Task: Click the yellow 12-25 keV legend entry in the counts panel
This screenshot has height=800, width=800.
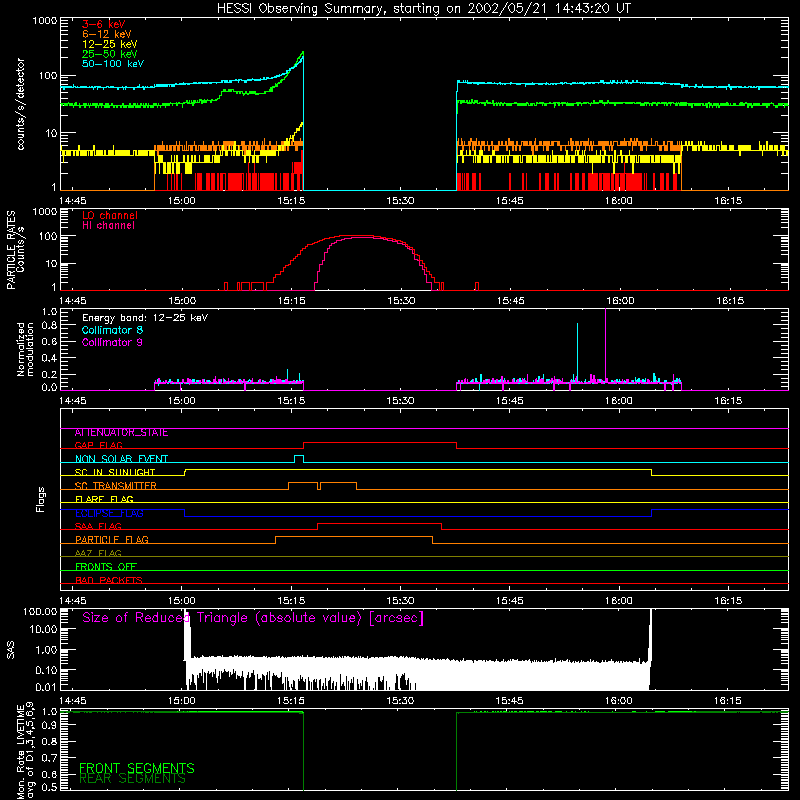Action: 110,44
